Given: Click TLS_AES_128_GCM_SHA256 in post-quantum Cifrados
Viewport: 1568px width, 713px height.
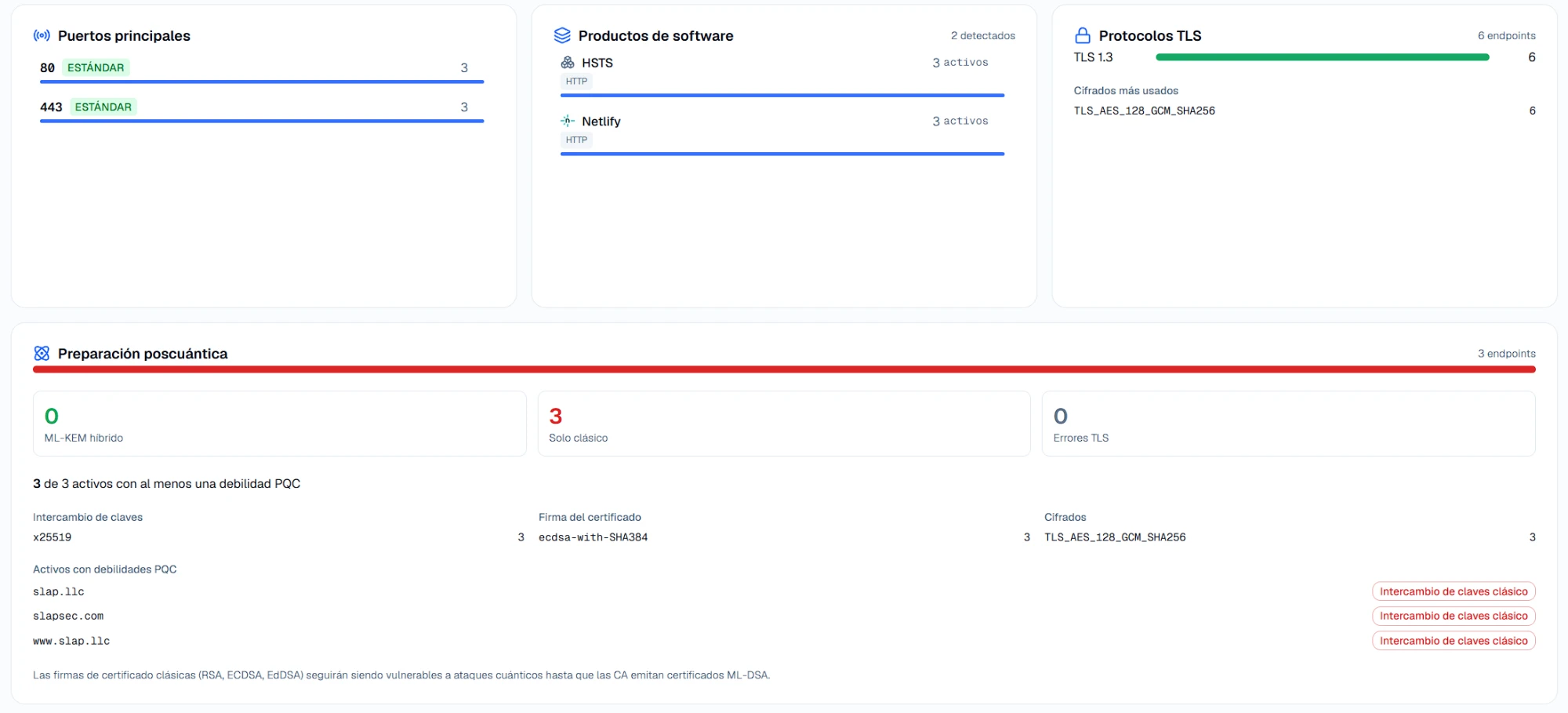Looking at the screenshot, I should pyautogui.click(x=1115, y=537).
